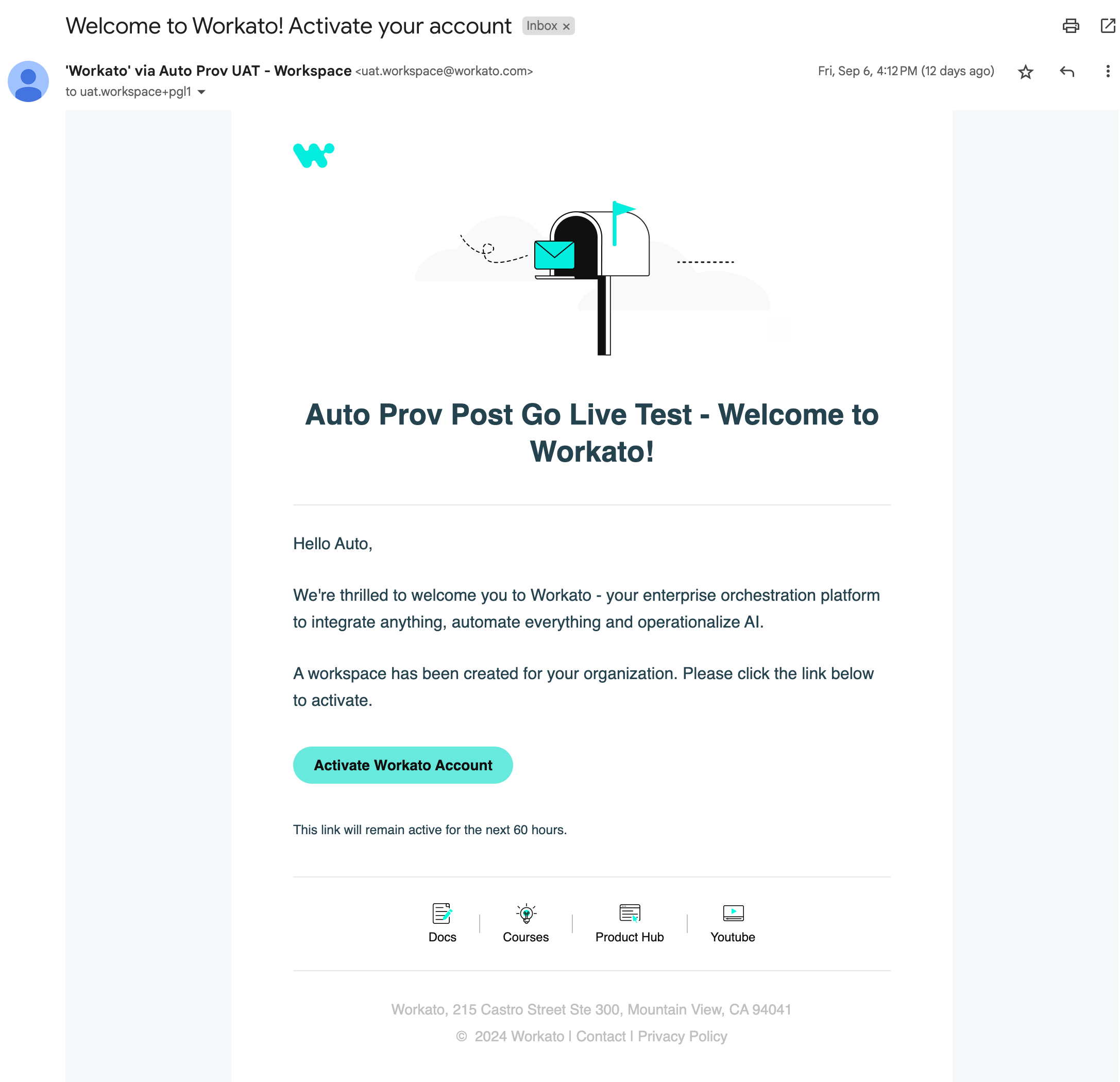Click the star/bookmark email icon

point(1026,71)
